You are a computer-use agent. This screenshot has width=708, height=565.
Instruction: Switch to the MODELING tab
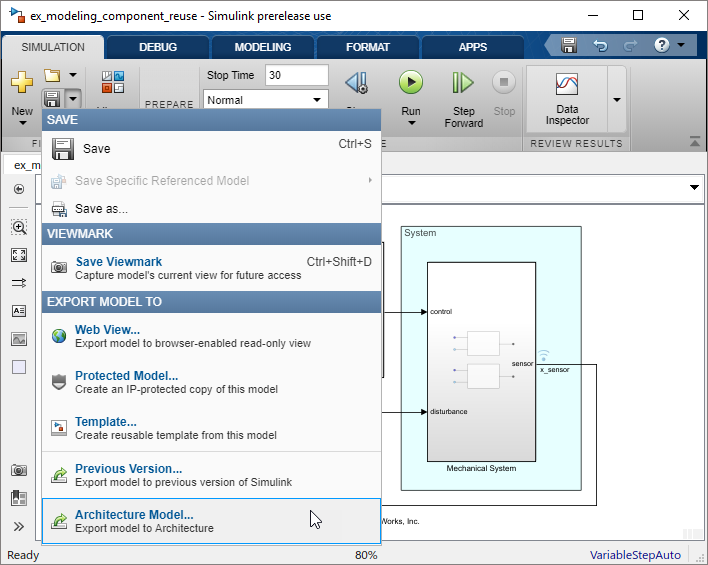262,47
